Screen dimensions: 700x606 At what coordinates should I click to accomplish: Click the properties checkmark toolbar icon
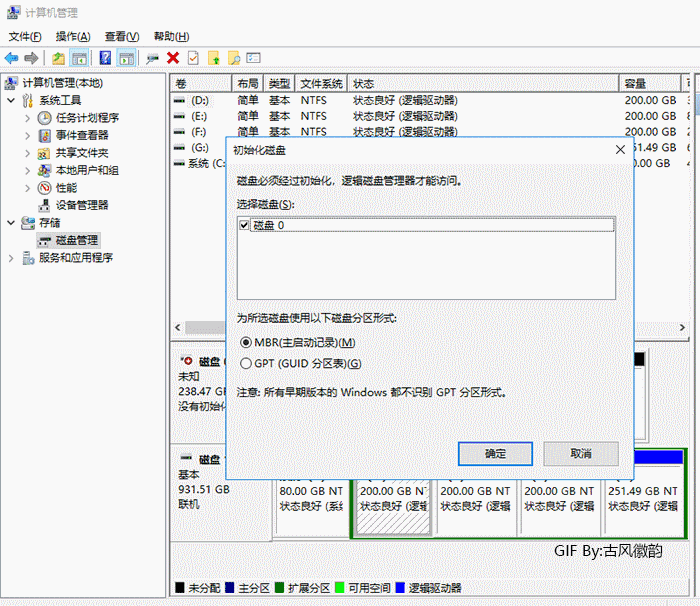193,58
